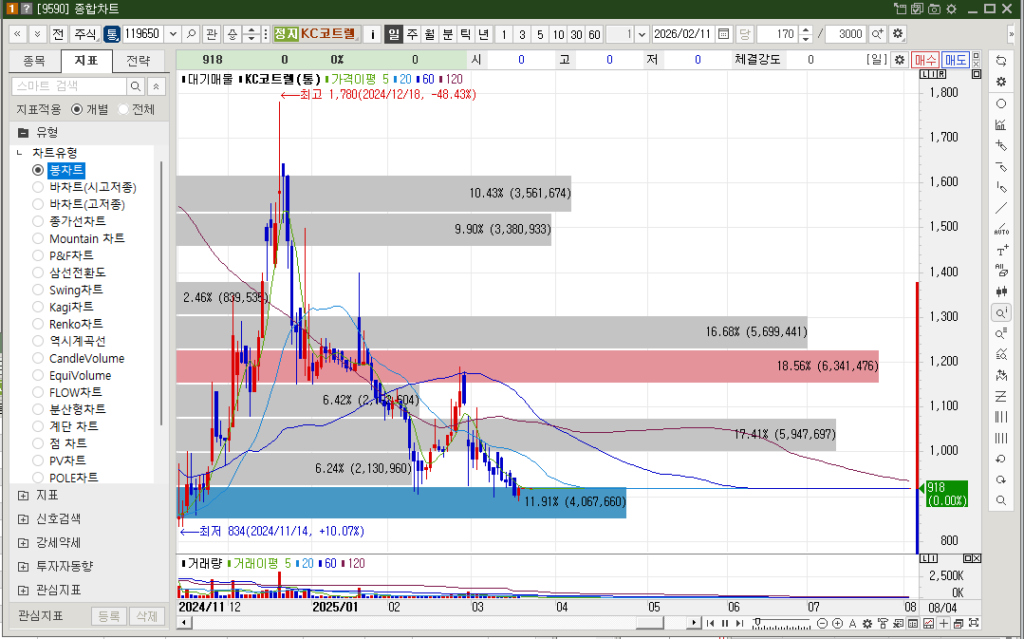Image resolution: width=1024 pixels, height=639 pixels.
Task: Select the 분 minute period button
Action: 447,34
